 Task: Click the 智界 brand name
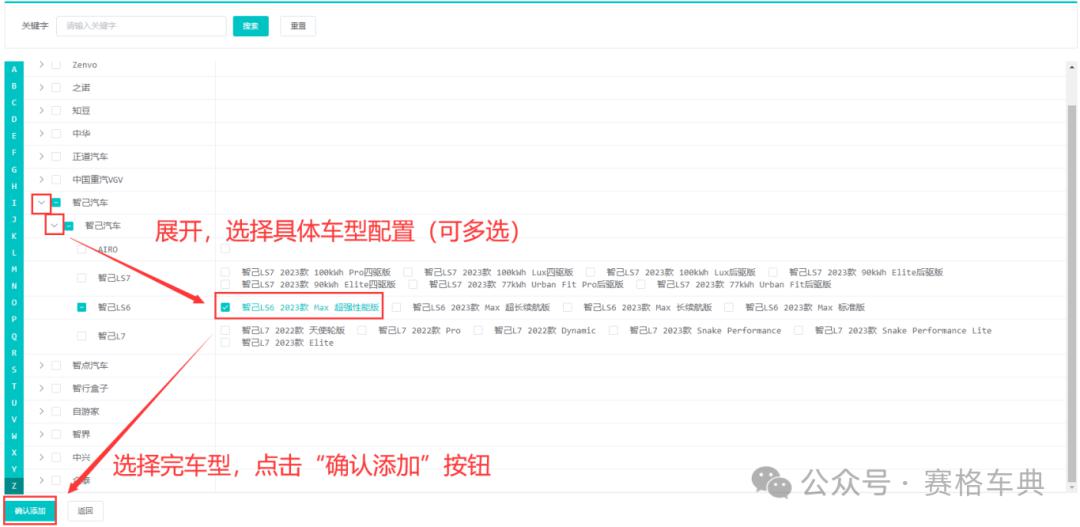point(81,434)
